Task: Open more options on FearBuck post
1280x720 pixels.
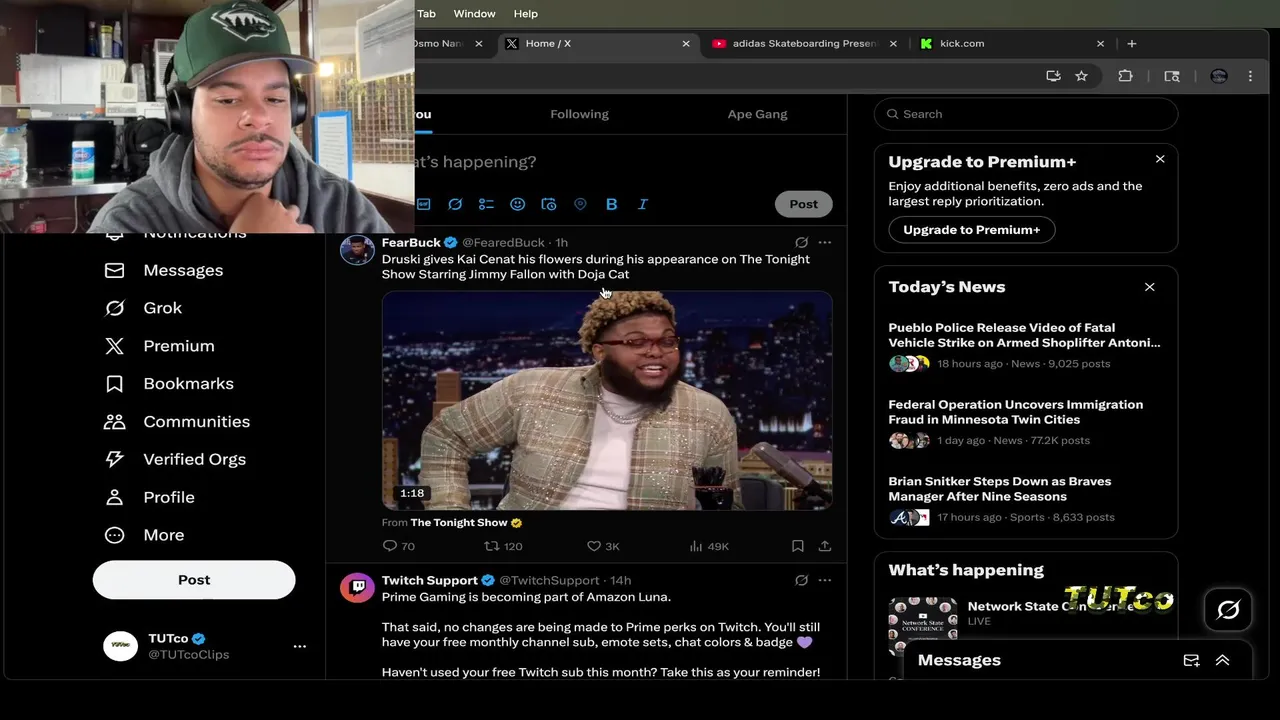Action: [x=825, y=242]
